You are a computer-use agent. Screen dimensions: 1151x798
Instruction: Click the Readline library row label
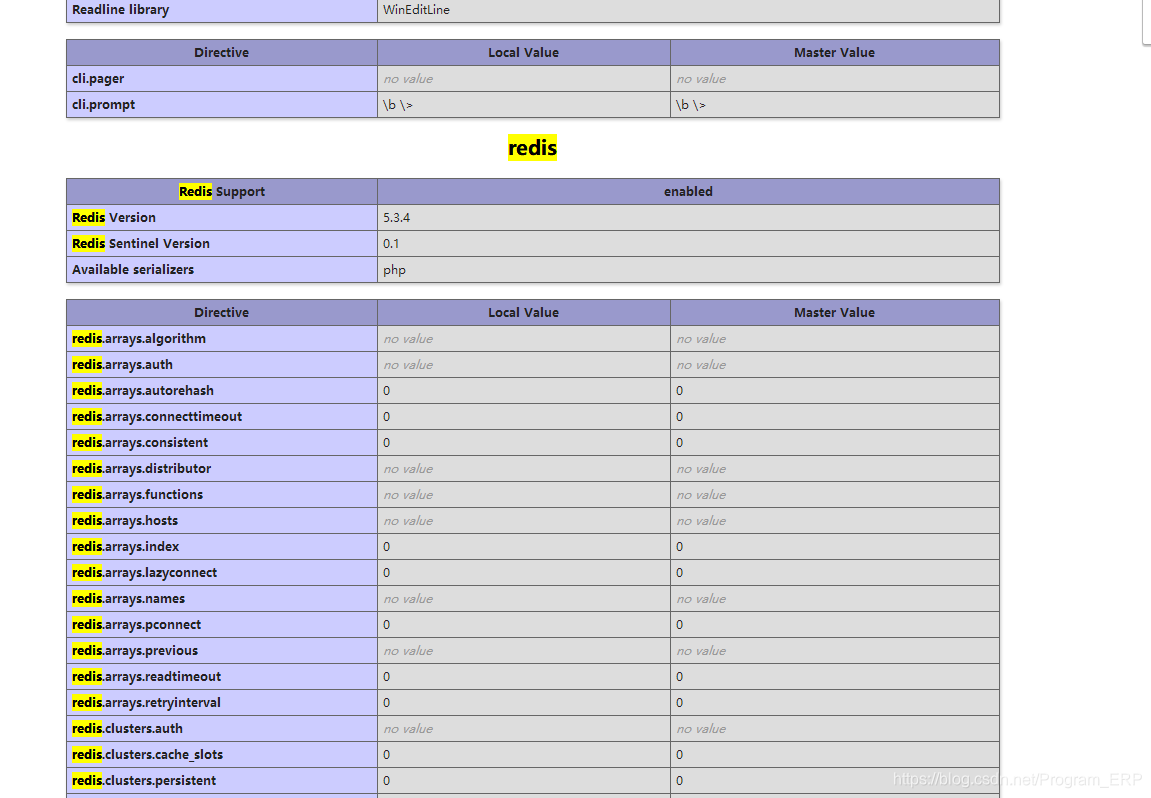120,10
